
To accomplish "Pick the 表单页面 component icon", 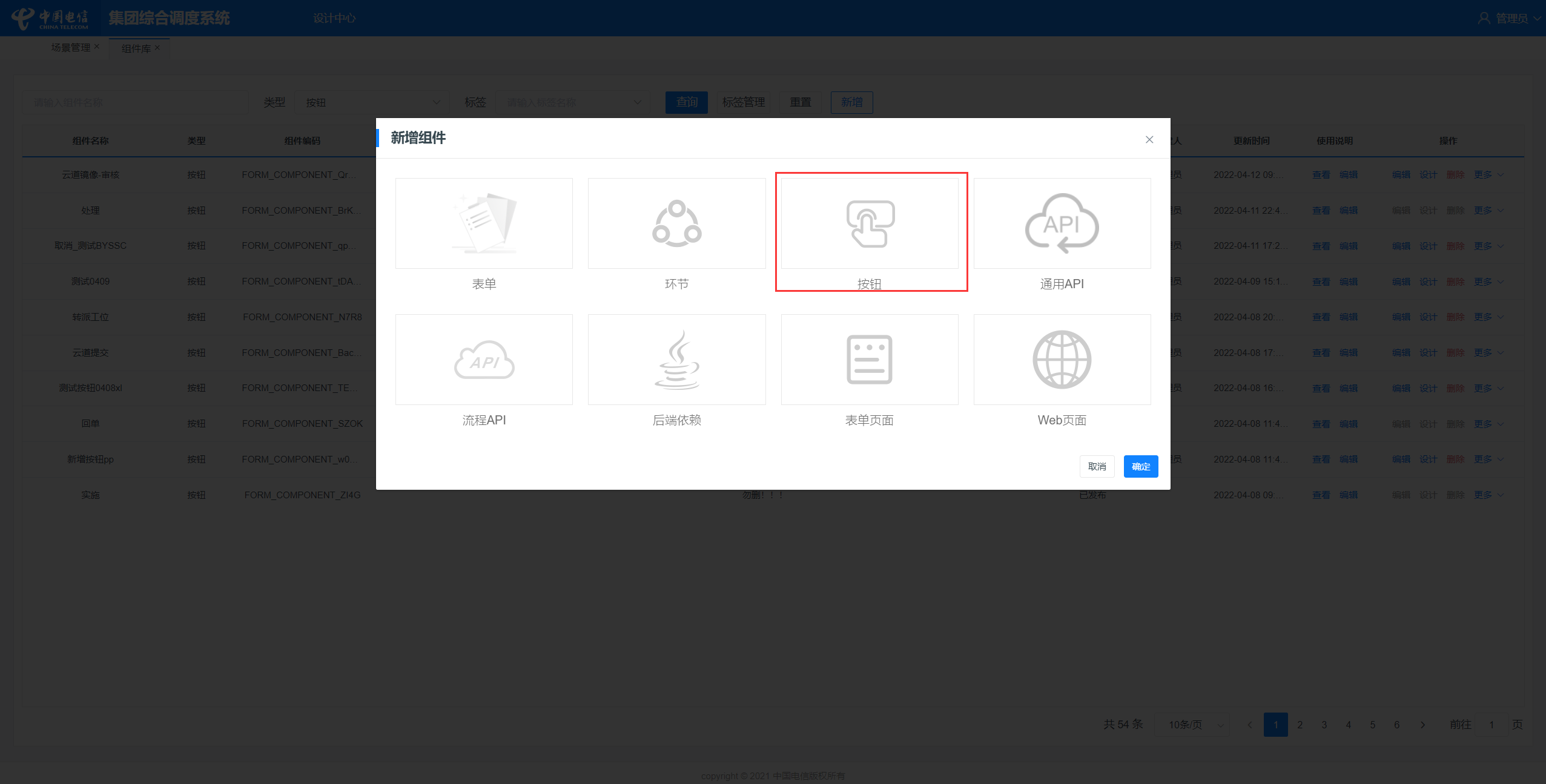I will [869, 360].
